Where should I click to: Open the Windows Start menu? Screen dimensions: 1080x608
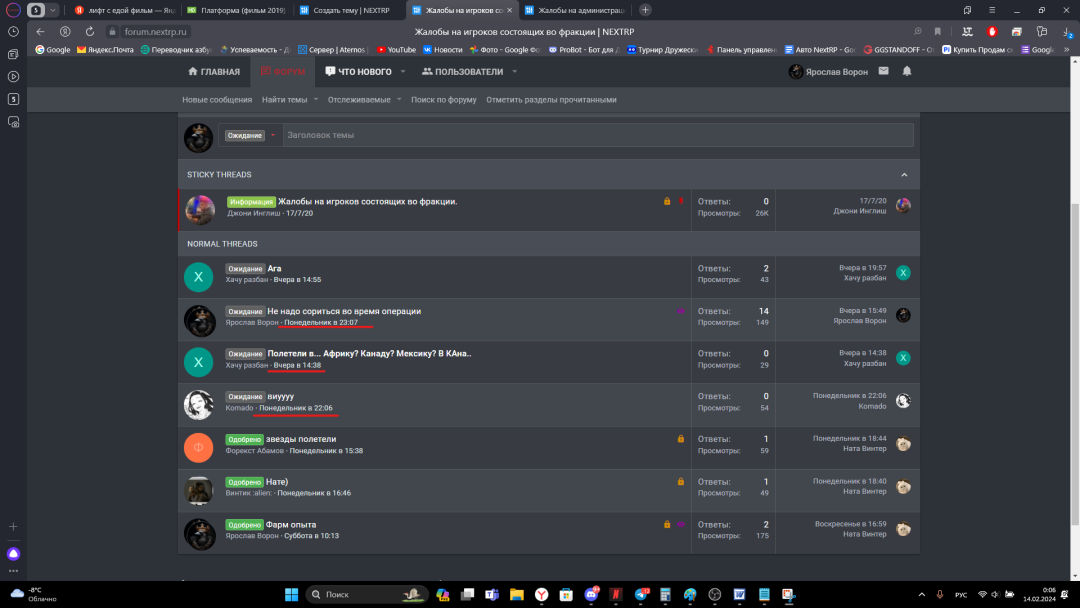click(291, 594)
